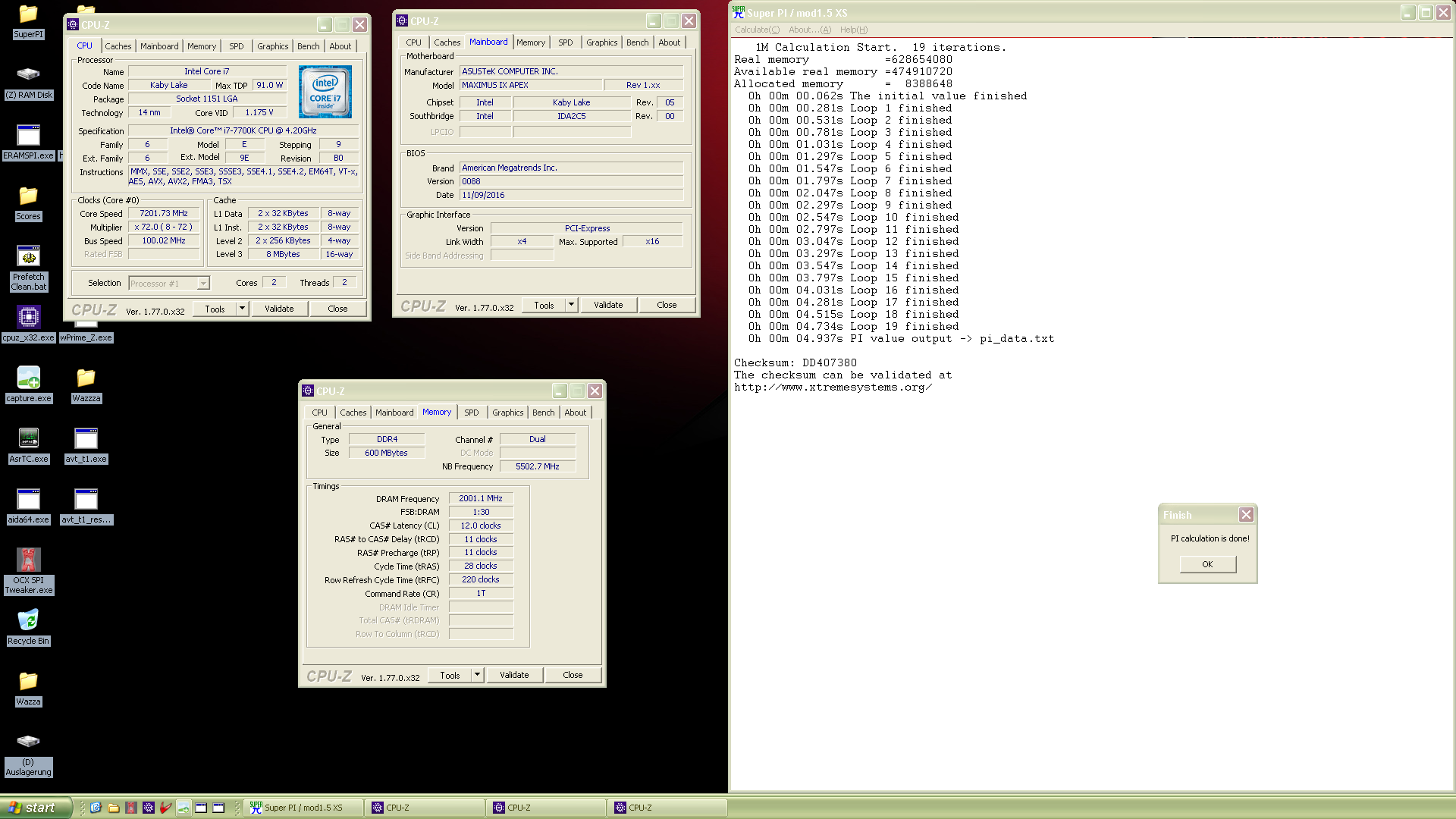The width and height of the screenshot is (1456, 819).
Task: Select wPrime_Z.exe desktop shortcut
Action: (86, 337)
